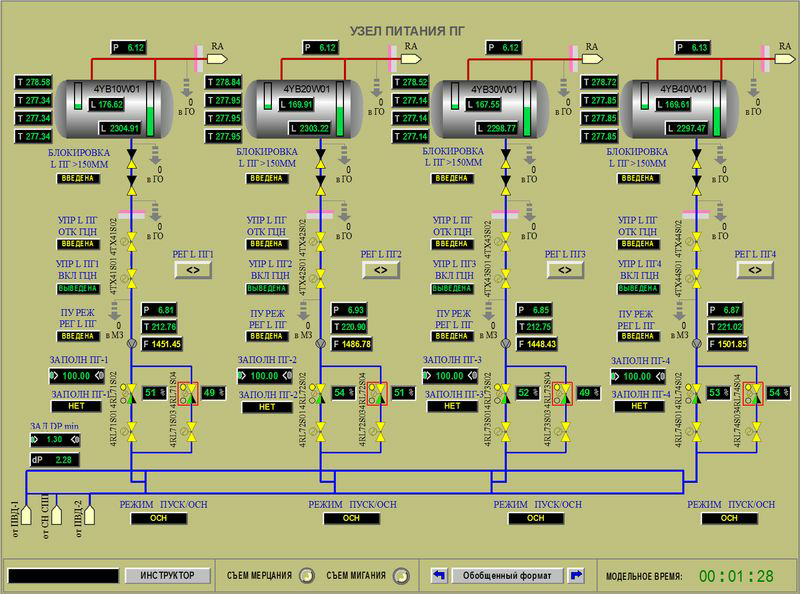
Task: Select control valve 4RL73S02
Action: coord(506,393)
